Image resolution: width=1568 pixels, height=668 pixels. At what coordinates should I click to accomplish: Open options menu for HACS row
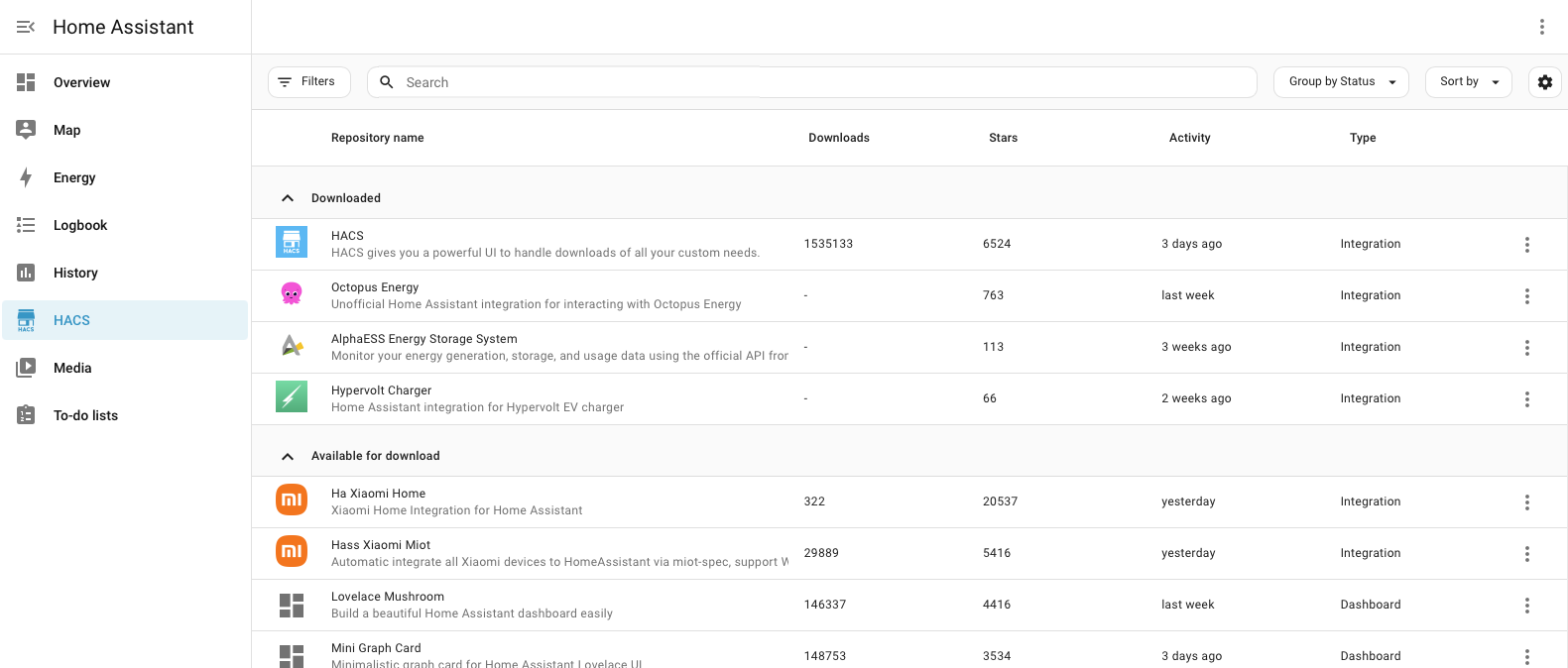click(1527, 245)
